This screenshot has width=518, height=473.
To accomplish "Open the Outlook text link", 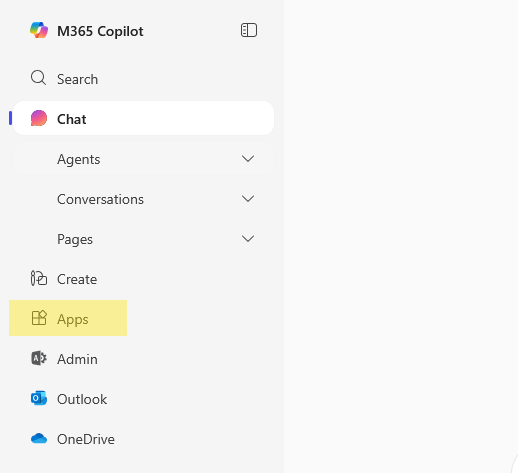I will [x=82, y=399].
